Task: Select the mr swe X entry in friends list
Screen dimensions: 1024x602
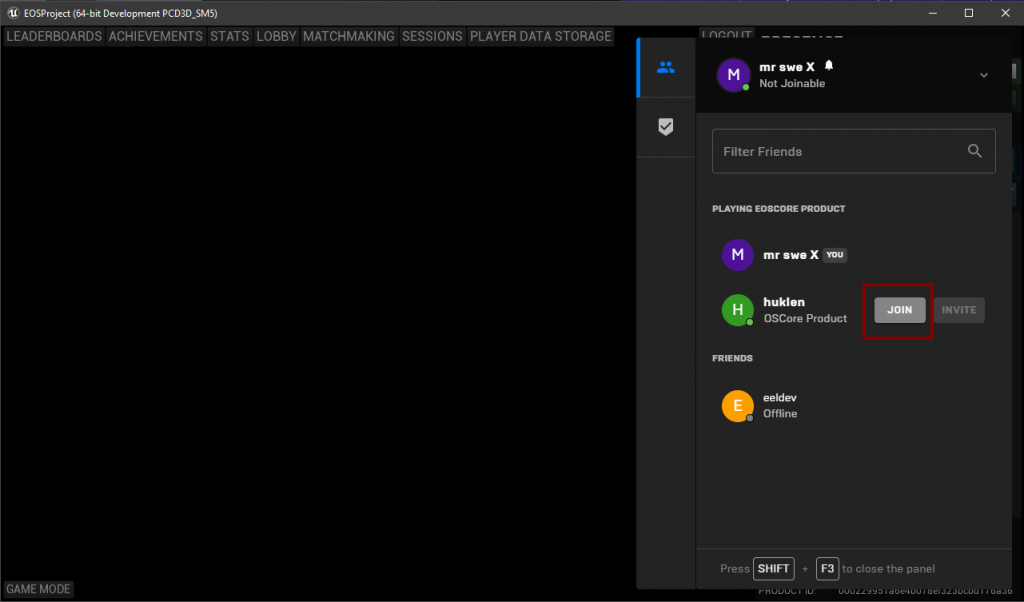Action: [x=790, y=255]
